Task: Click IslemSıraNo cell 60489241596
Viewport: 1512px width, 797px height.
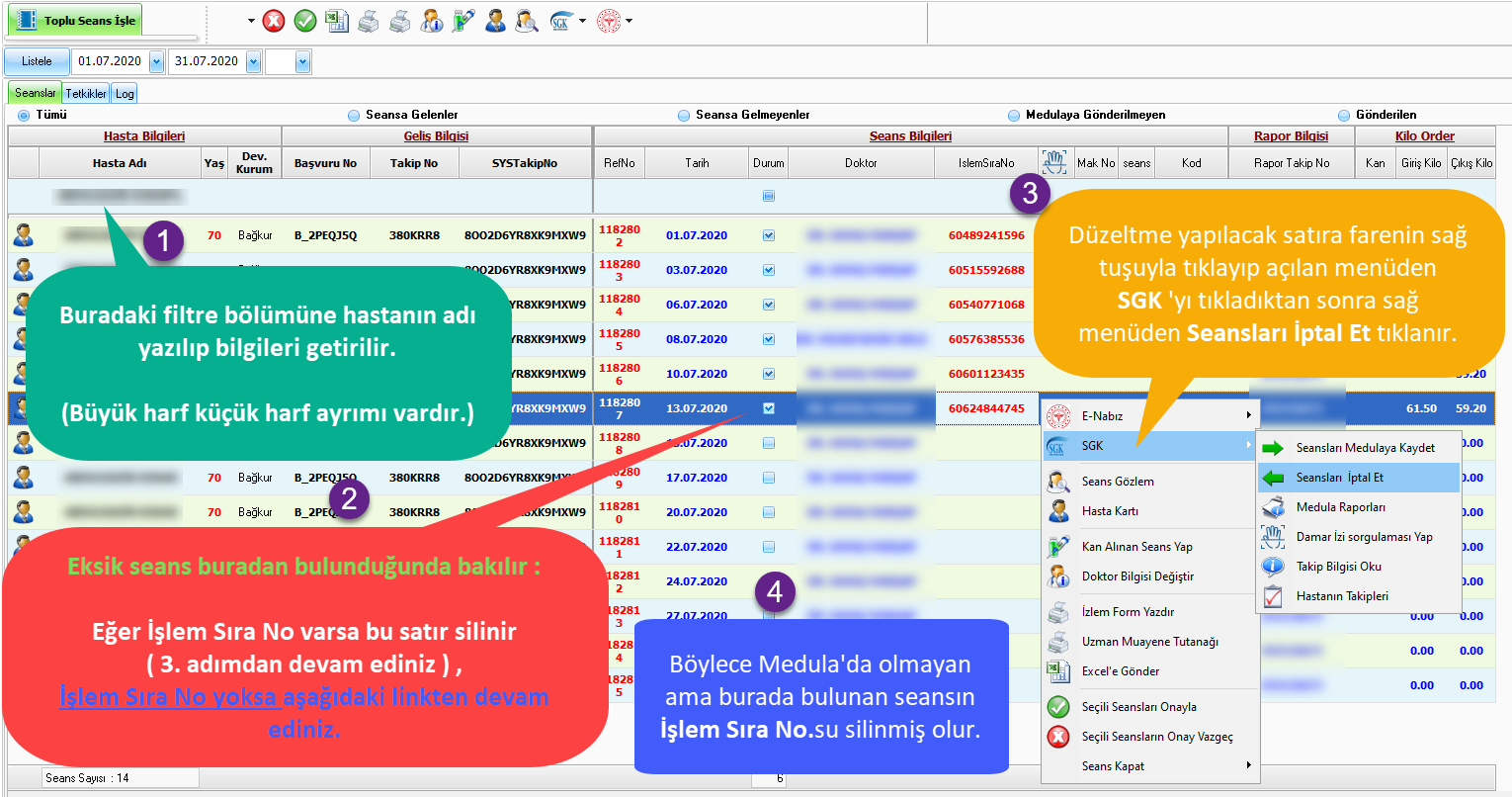Action: [986, 235]
